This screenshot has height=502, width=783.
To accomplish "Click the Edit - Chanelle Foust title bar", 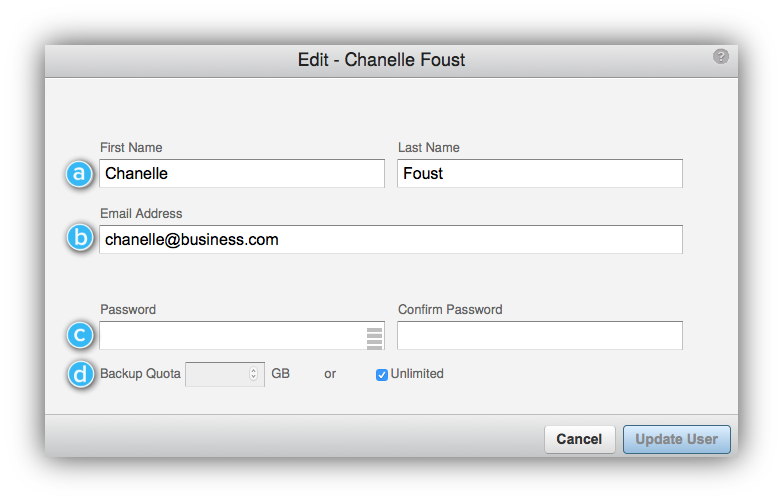I will click(391, 60).
